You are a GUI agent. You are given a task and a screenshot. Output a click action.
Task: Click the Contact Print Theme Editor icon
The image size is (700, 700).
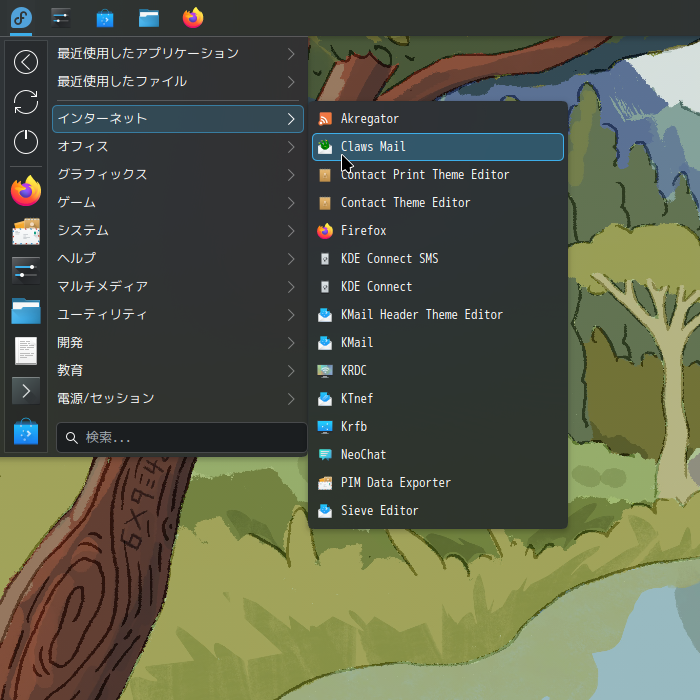coord(325,175)
